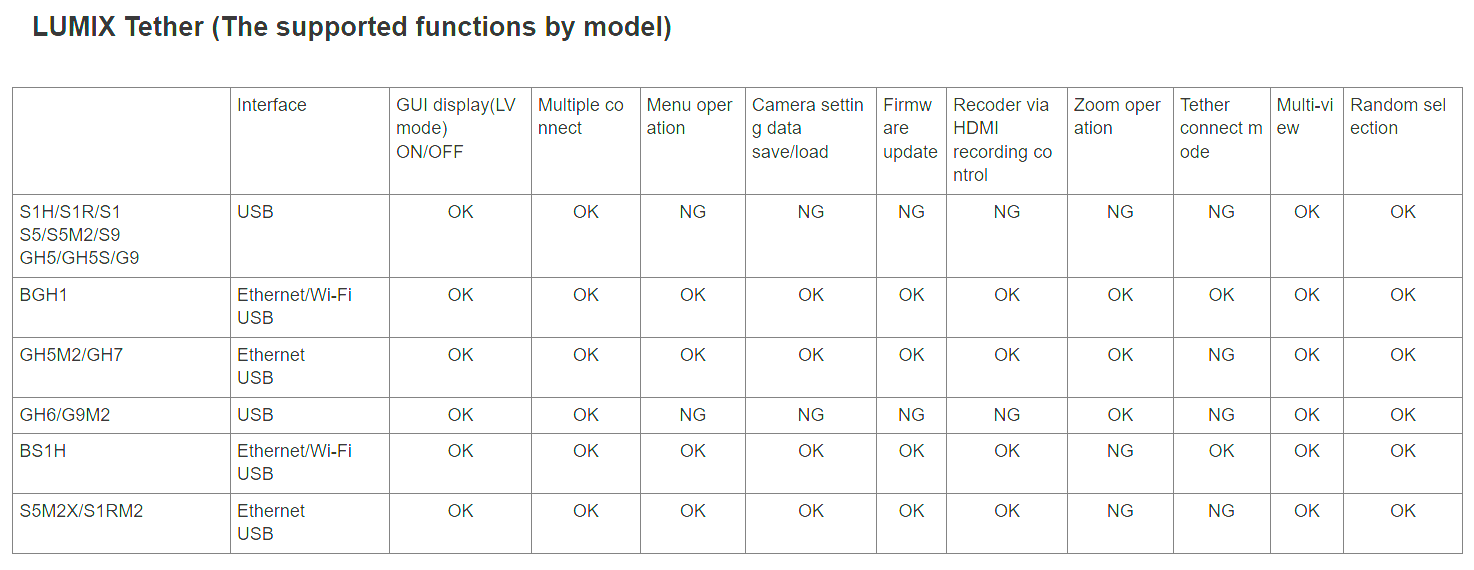Viewport: 1474px width, 570px height.
Task: Select the Menu operation column header
Action: [x=689, y=116]
